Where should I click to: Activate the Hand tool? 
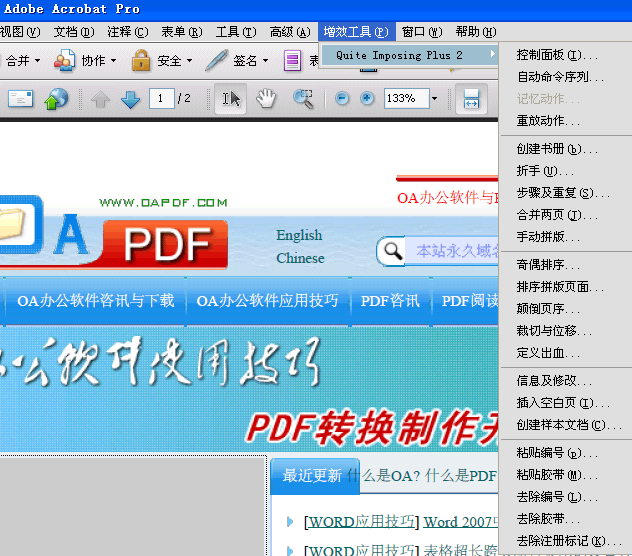[x=266, y=99]
